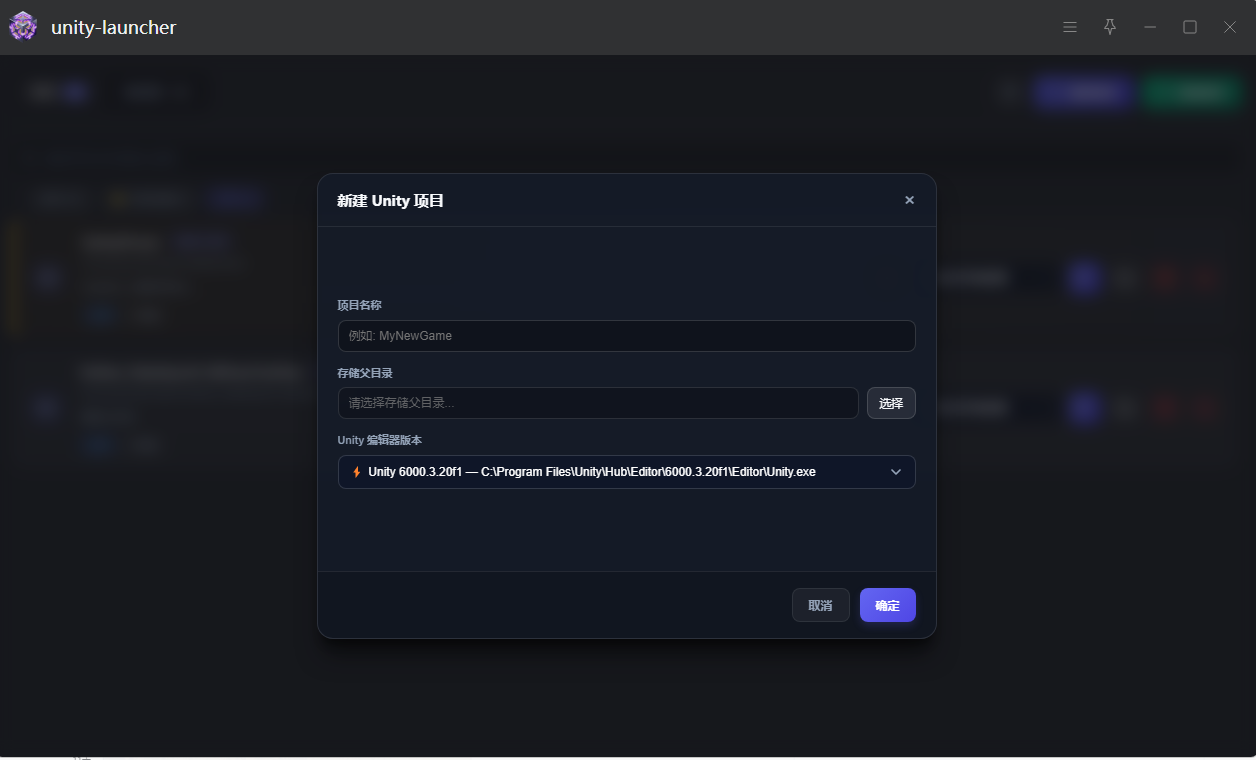This screenshot has width=1256, height=760.
Task: Click the 项目名称 label
Action: tap(359, 305)
